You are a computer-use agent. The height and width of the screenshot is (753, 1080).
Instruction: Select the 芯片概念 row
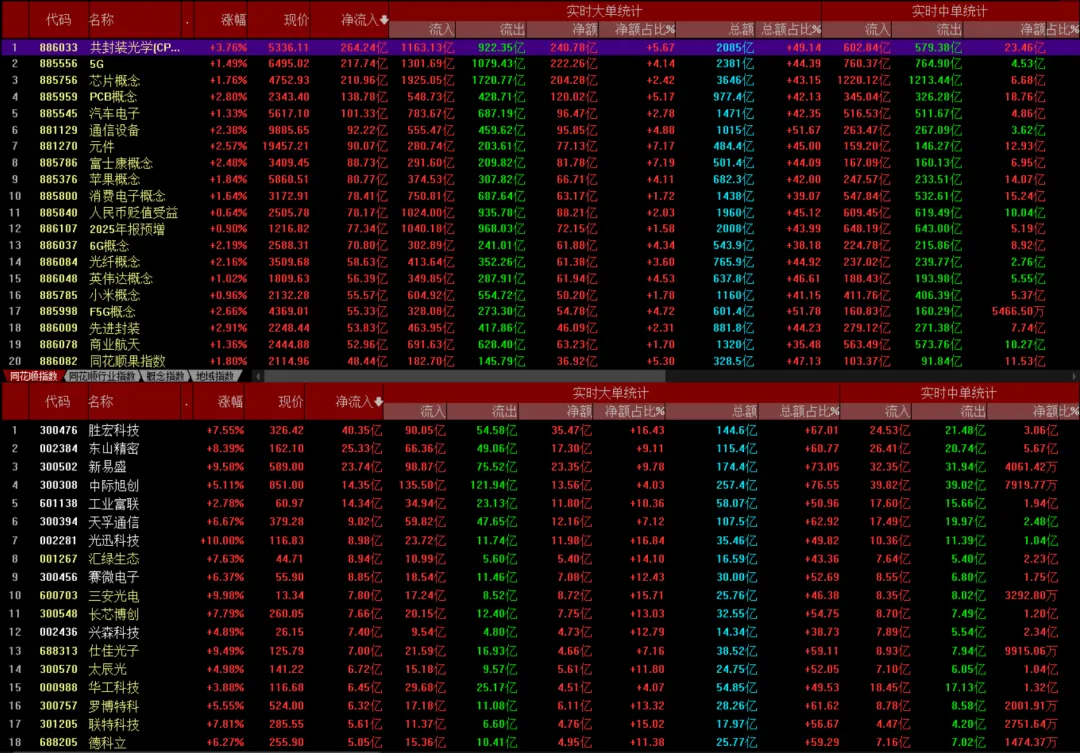pos(540,80)
